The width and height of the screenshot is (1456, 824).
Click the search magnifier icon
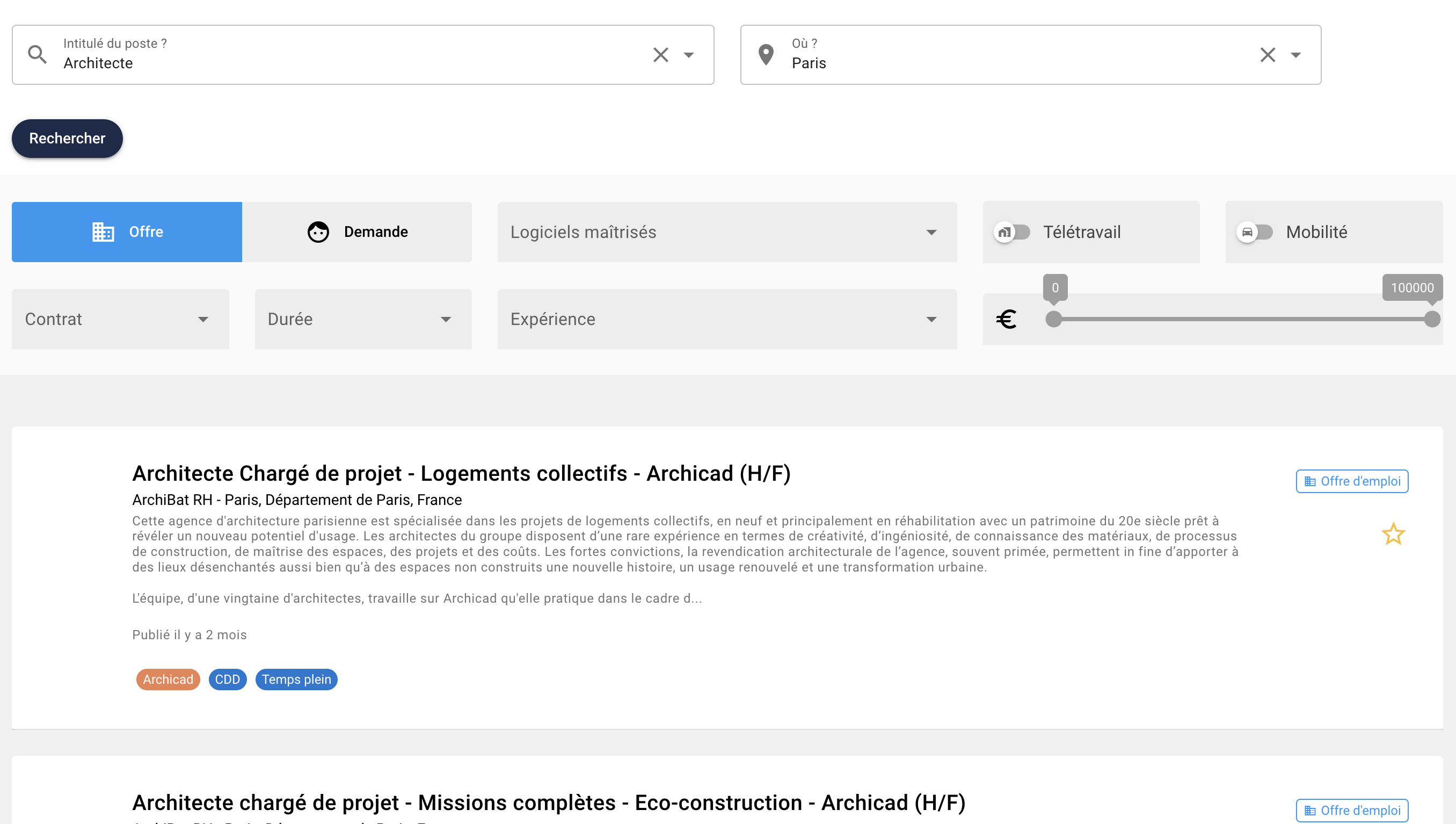pyautogui.click(x=38, y=55)
